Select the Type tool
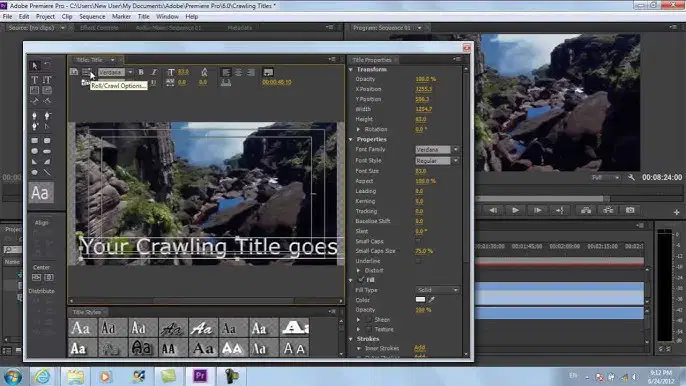The image size is (686, 386). pos(34,80)
